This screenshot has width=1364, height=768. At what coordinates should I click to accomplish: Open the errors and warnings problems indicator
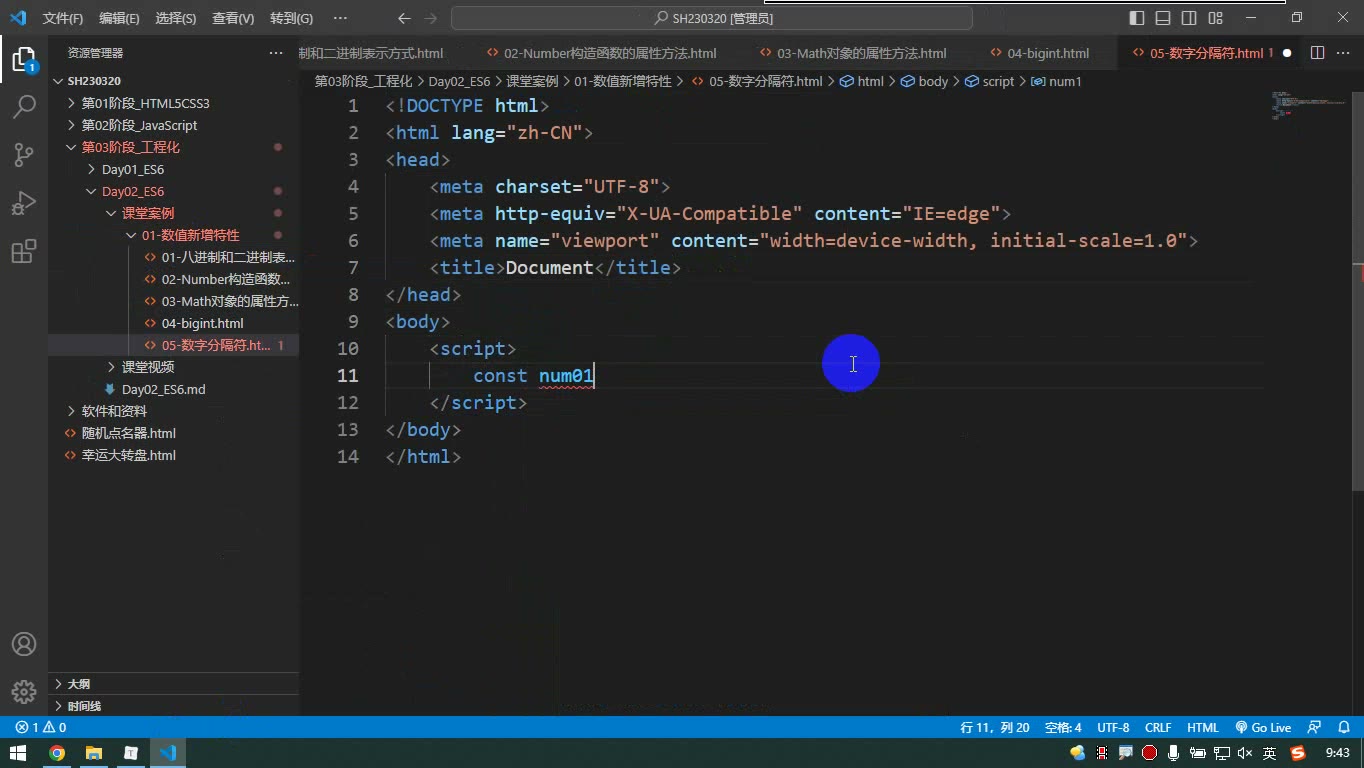click(x=41, y=728)
